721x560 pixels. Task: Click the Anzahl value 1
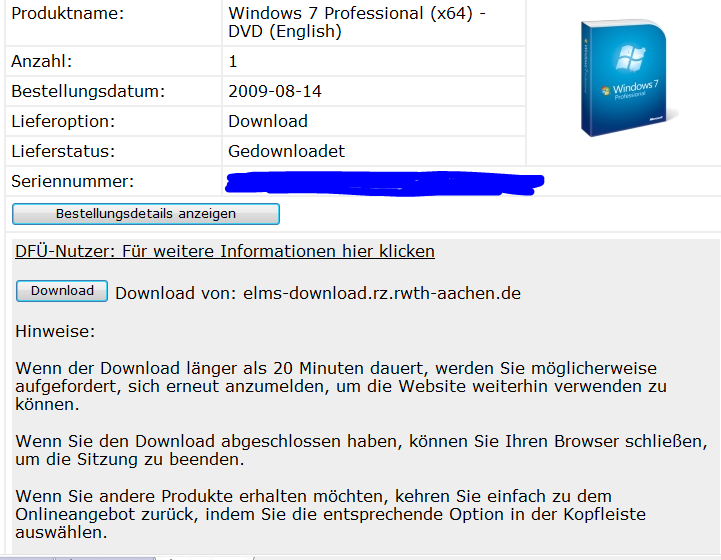(233, 62)
